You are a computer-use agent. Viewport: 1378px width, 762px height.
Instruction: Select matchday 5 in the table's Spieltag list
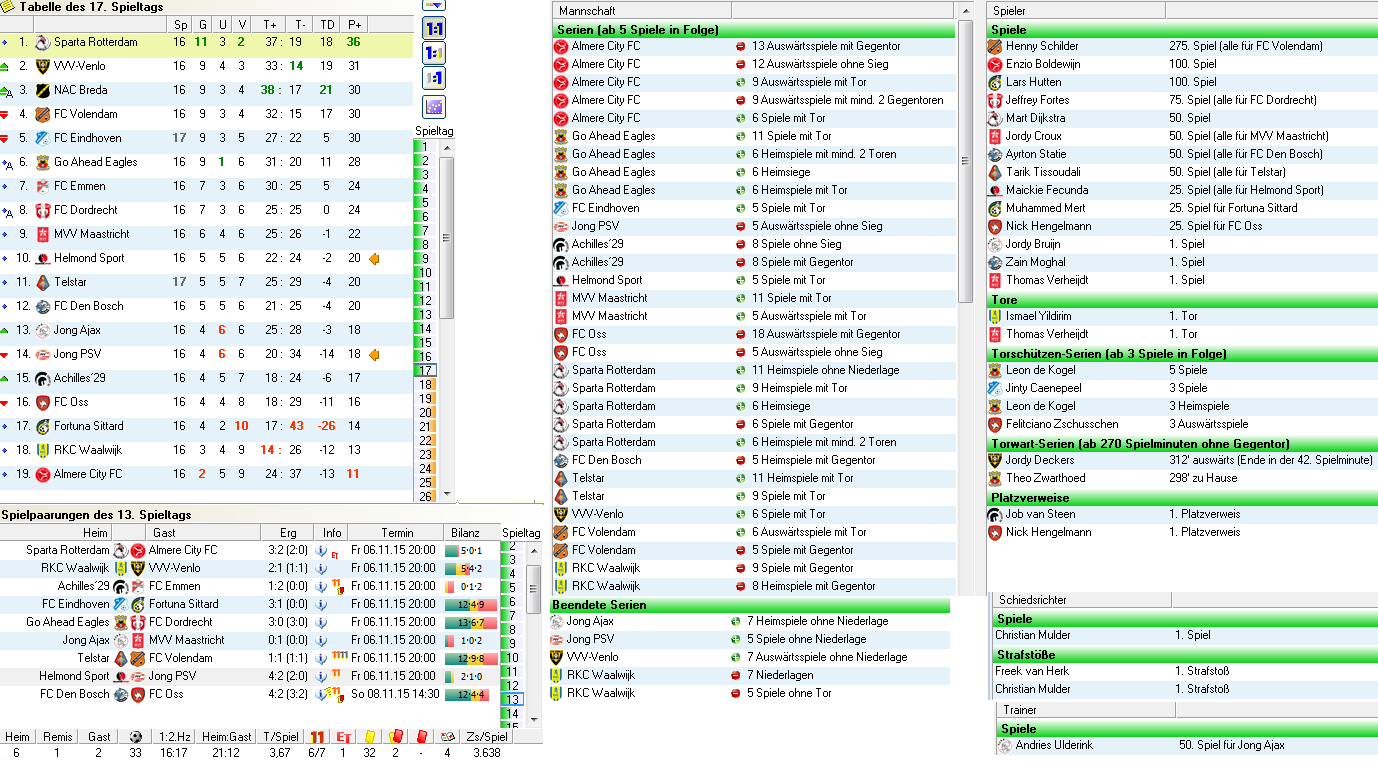click(425, 202)
